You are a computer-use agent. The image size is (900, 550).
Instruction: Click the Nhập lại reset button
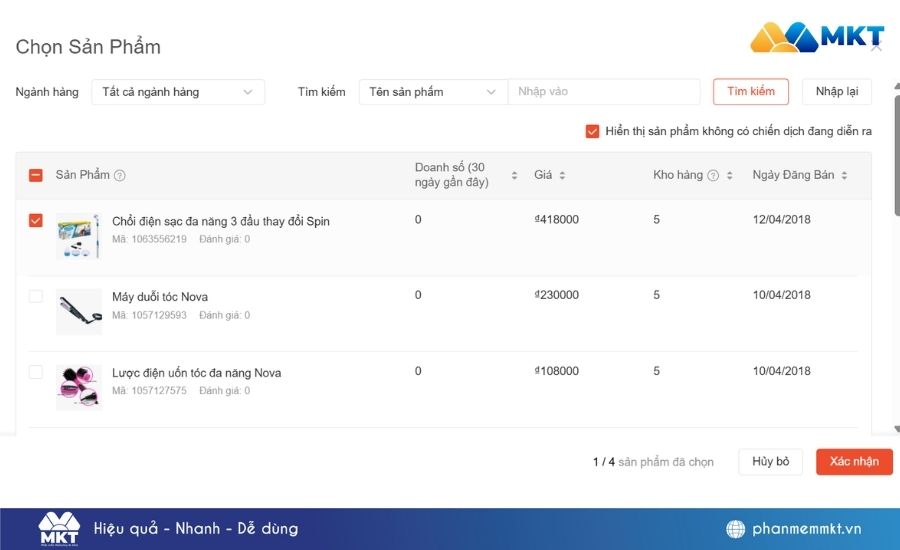coord(837,92)
